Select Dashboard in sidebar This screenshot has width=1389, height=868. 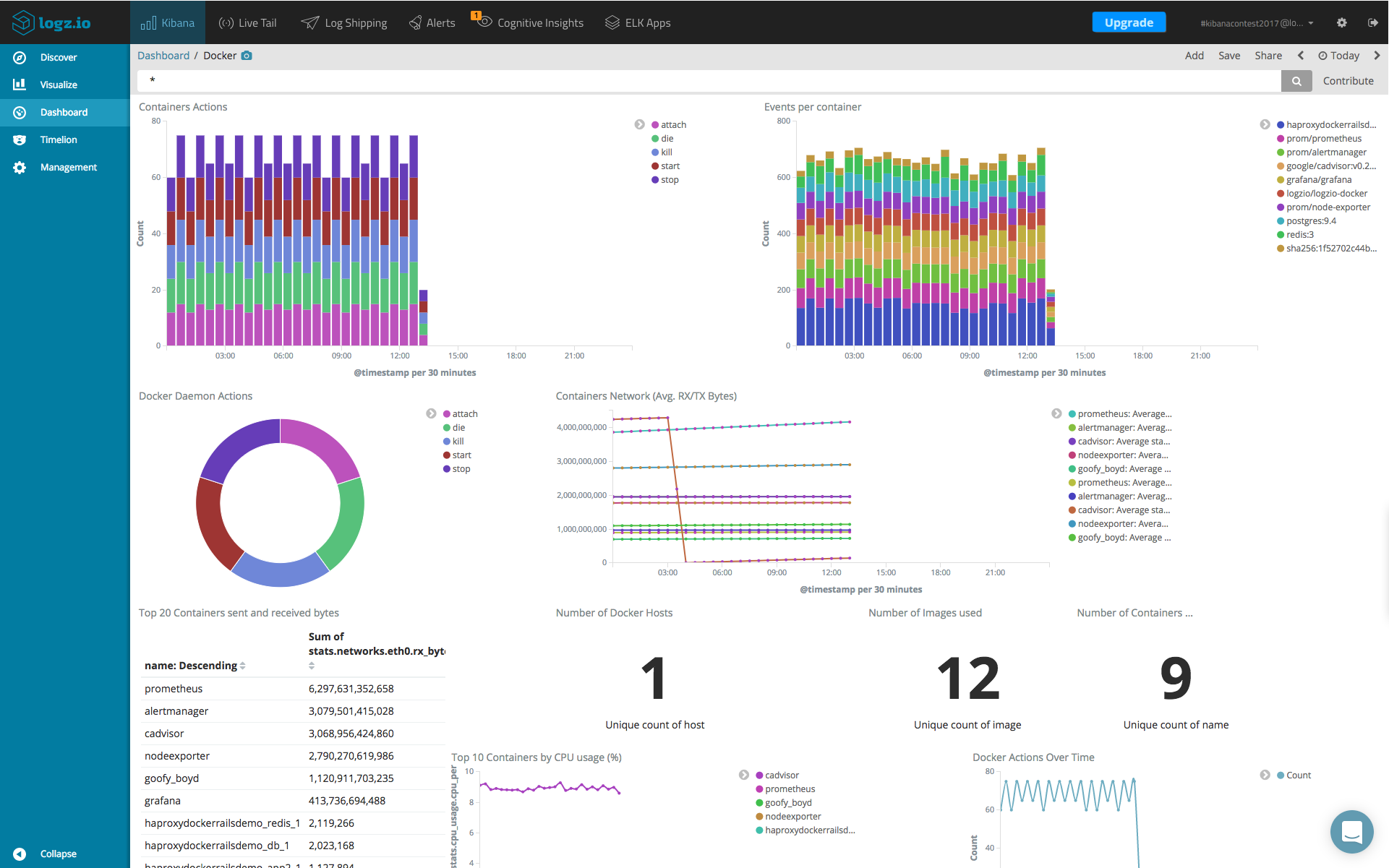tap(65, 112)
